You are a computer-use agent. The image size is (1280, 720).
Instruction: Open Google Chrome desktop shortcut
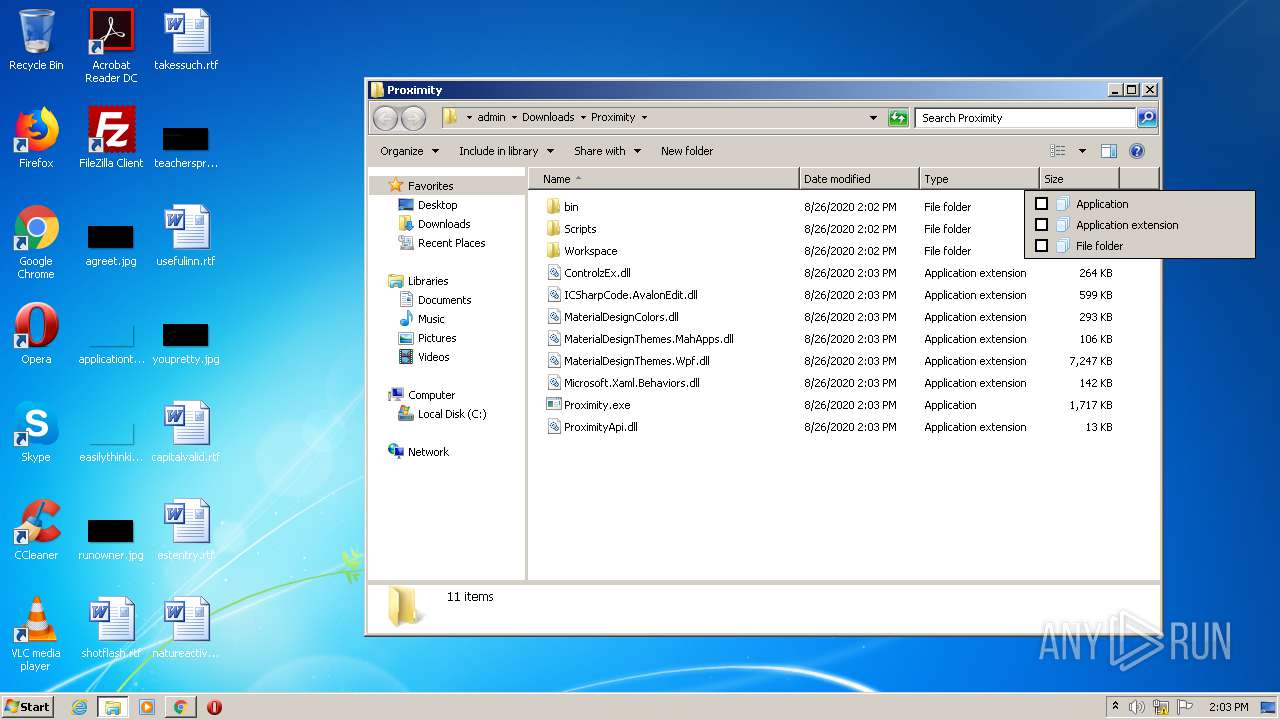pyautogui.click(x=36, y=242)
